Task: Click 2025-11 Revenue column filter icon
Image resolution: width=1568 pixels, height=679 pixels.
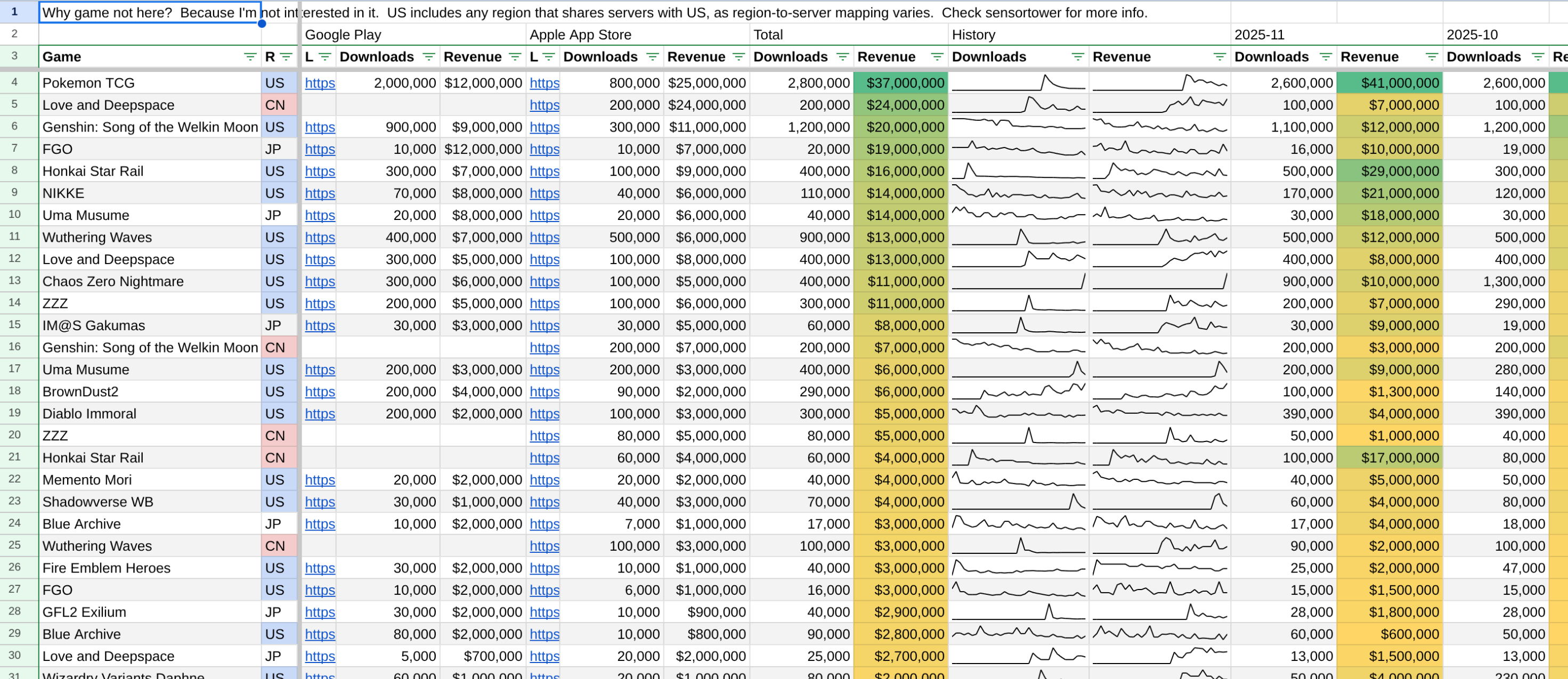Action: (1432, 57)
